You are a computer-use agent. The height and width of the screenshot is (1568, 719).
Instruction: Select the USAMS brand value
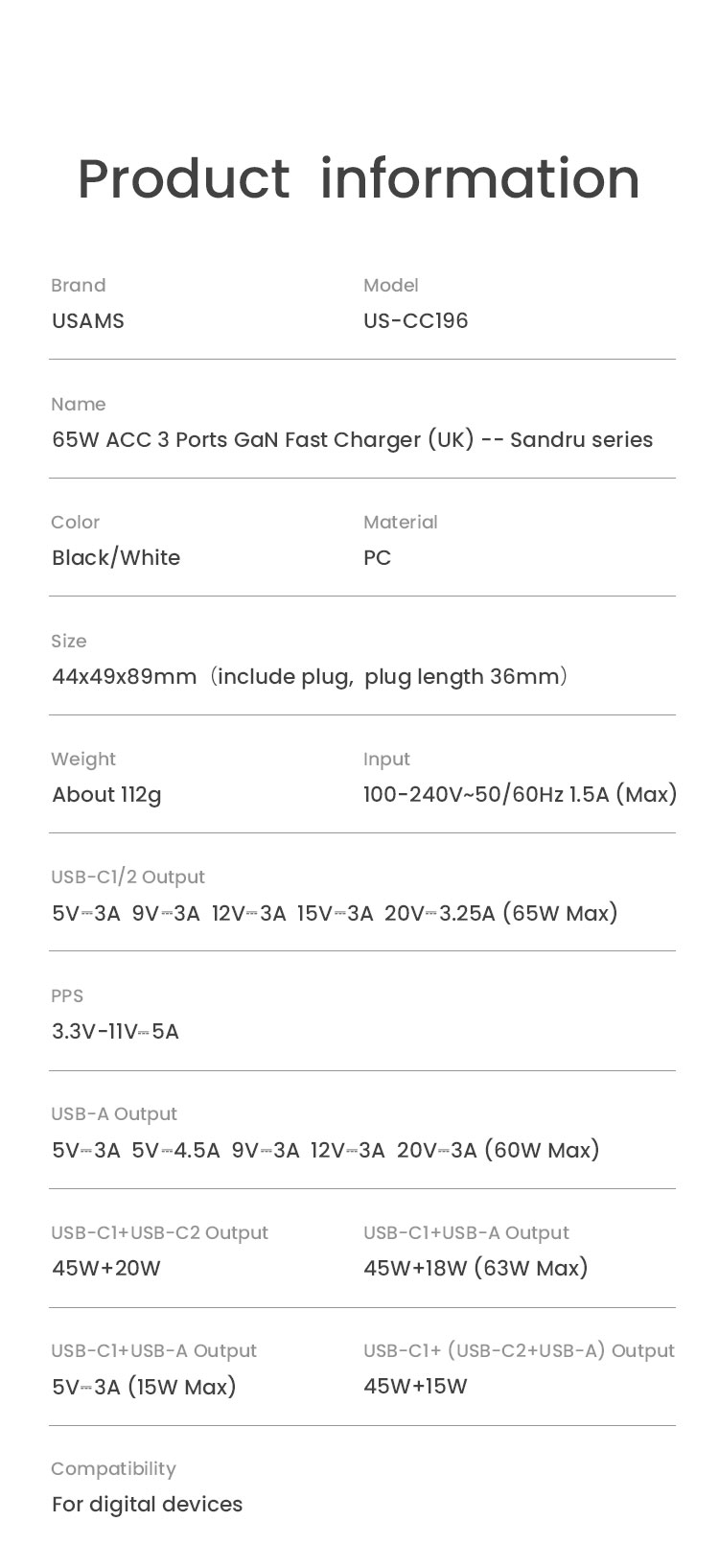tap(88, 321)
